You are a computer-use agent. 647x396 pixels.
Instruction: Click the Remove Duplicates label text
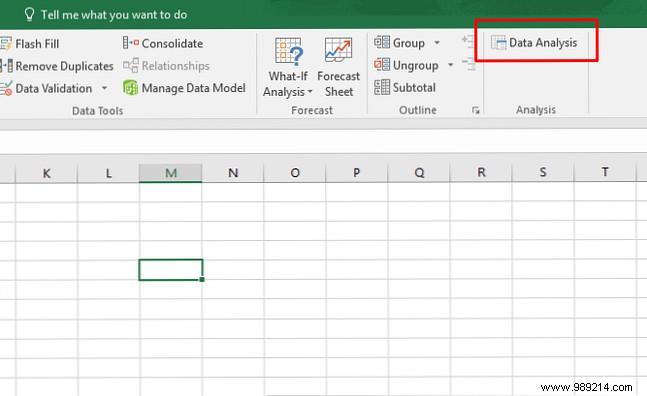tap(64, 66)
